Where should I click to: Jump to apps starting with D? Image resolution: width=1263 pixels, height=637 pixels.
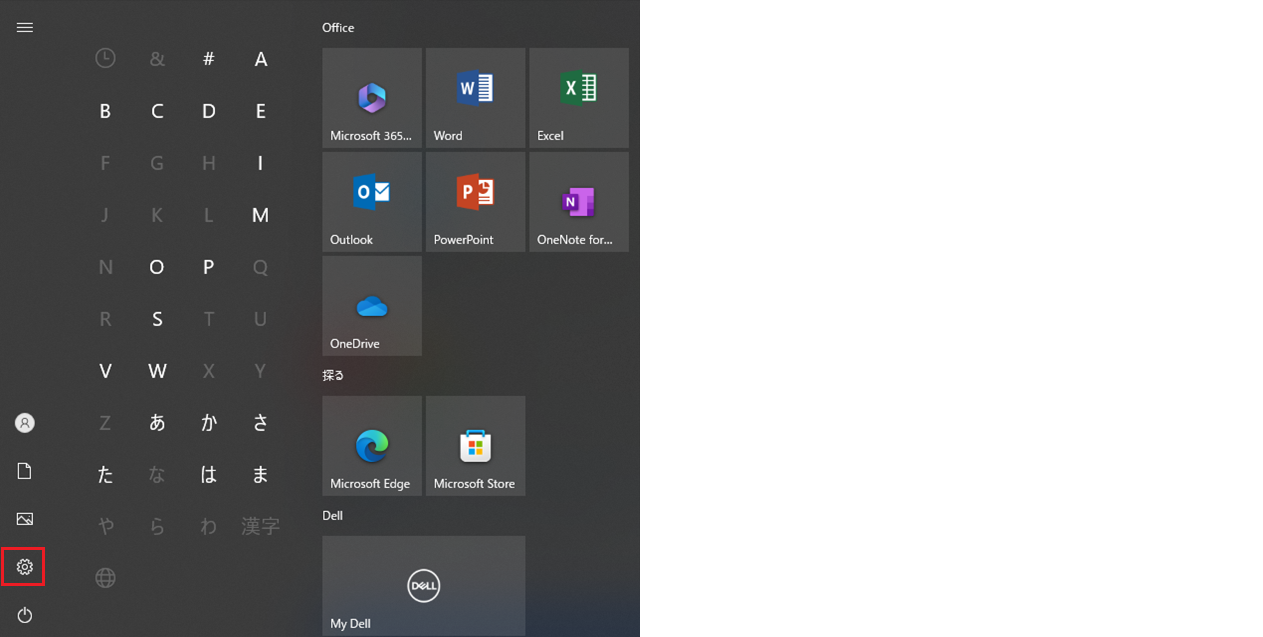[x=209, y=111]
